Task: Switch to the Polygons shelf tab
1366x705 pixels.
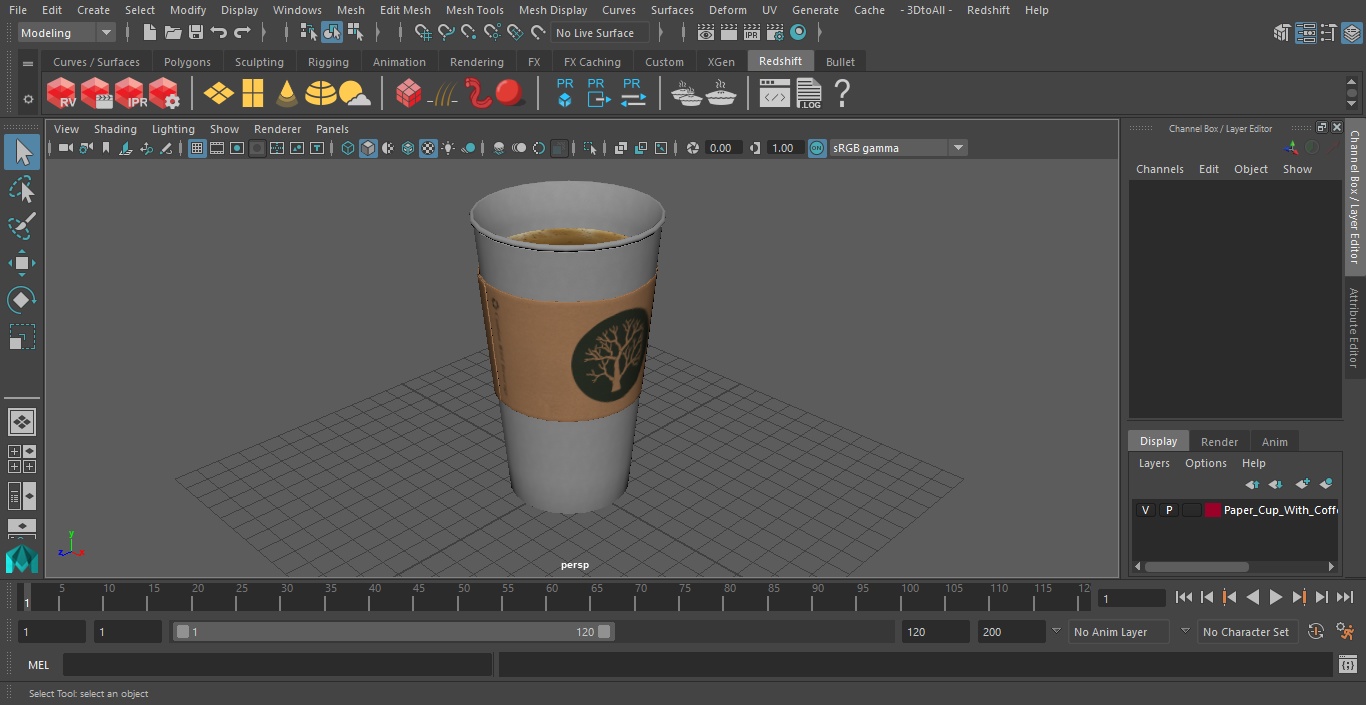Action: (x=187, y=62)
